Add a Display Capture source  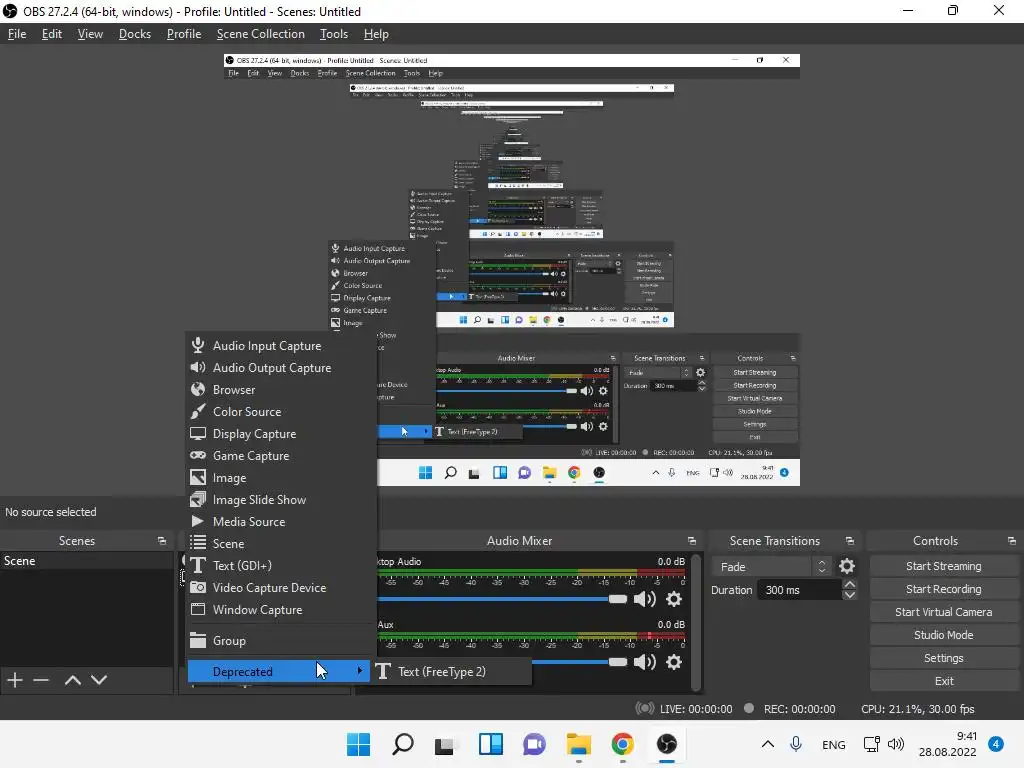(281, 434)
